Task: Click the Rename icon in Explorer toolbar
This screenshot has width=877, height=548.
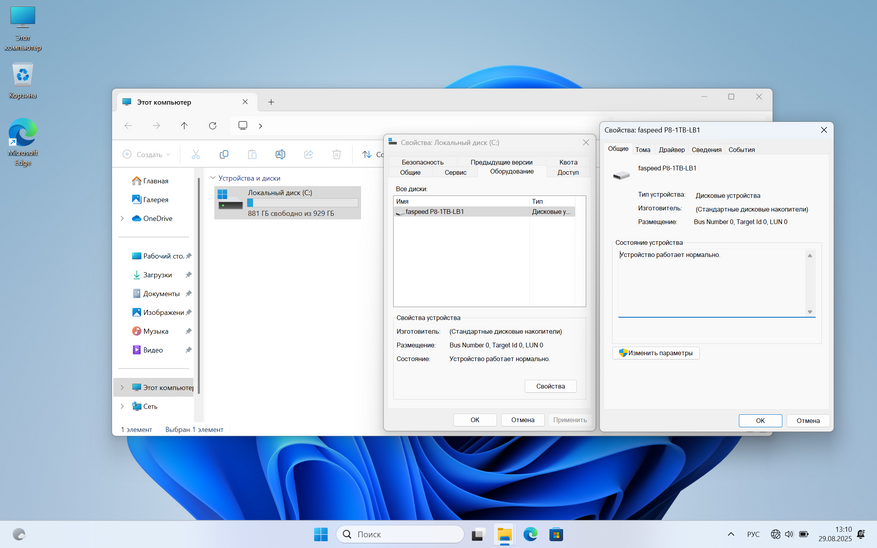Action: point(280,154)
